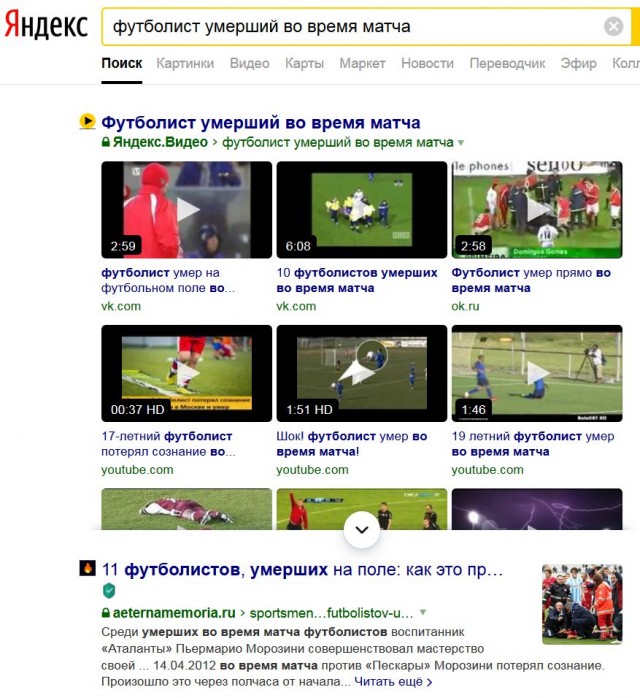Click the yellow video play icon by result title
The height and width of the screenshot is (698, 640).
[87, 122]
